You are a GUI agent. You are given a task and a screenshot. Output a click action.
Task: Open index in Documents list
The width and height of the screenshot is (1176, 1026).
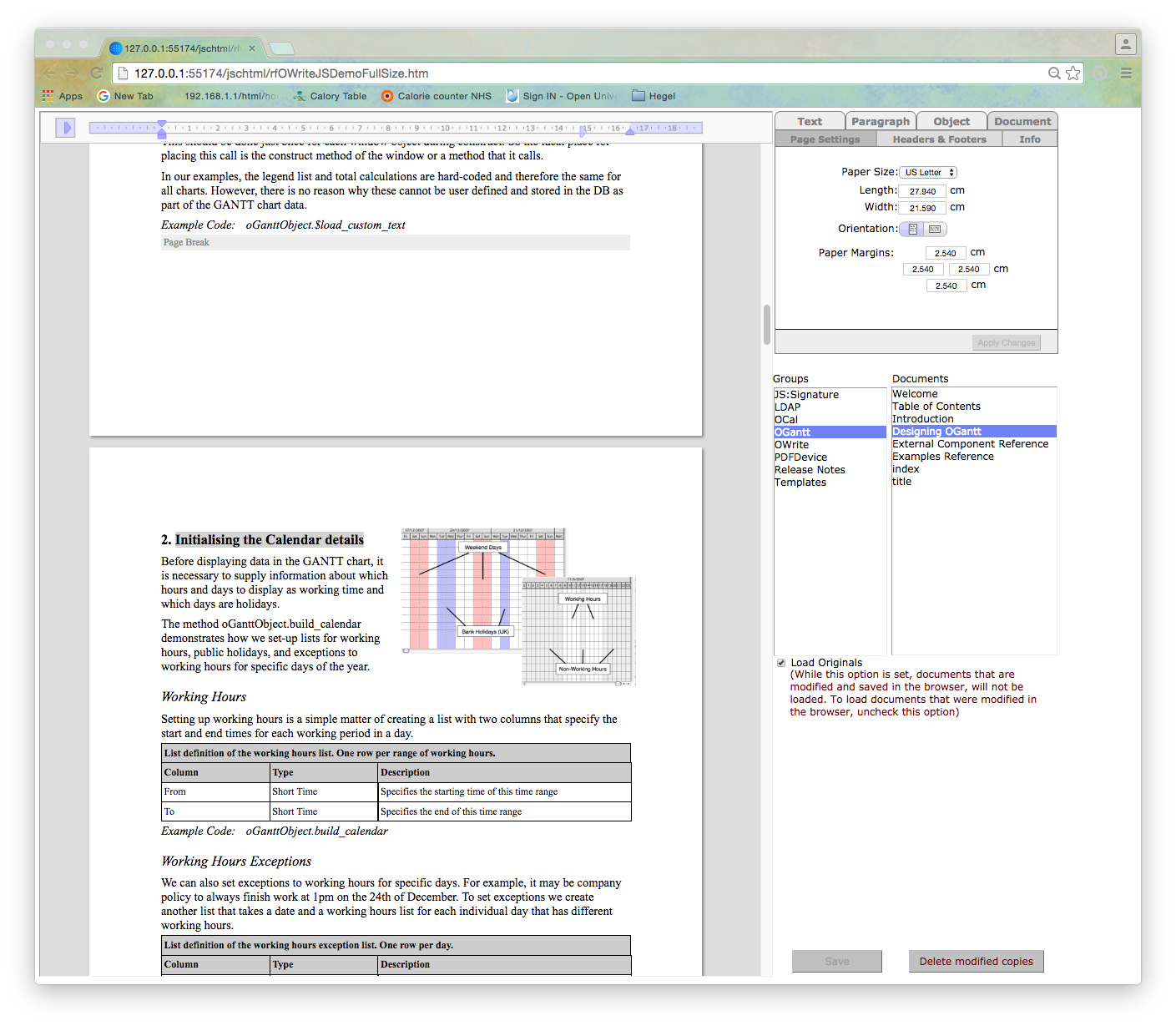(x=974, y=468)
